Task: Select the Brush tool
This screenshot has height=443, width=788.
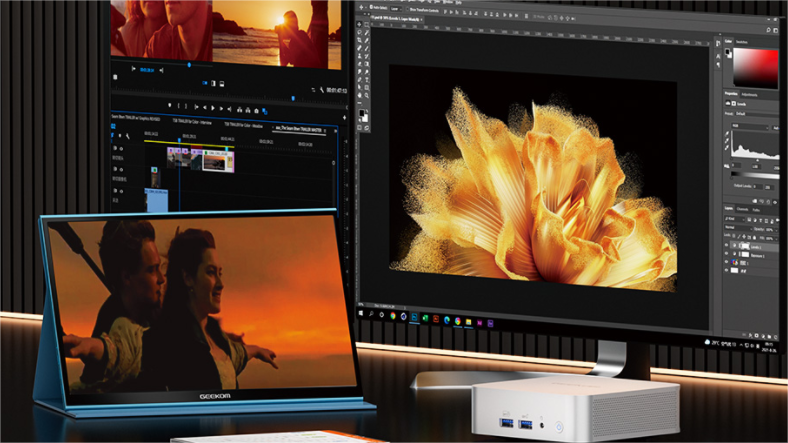Action: coord(366,48)
